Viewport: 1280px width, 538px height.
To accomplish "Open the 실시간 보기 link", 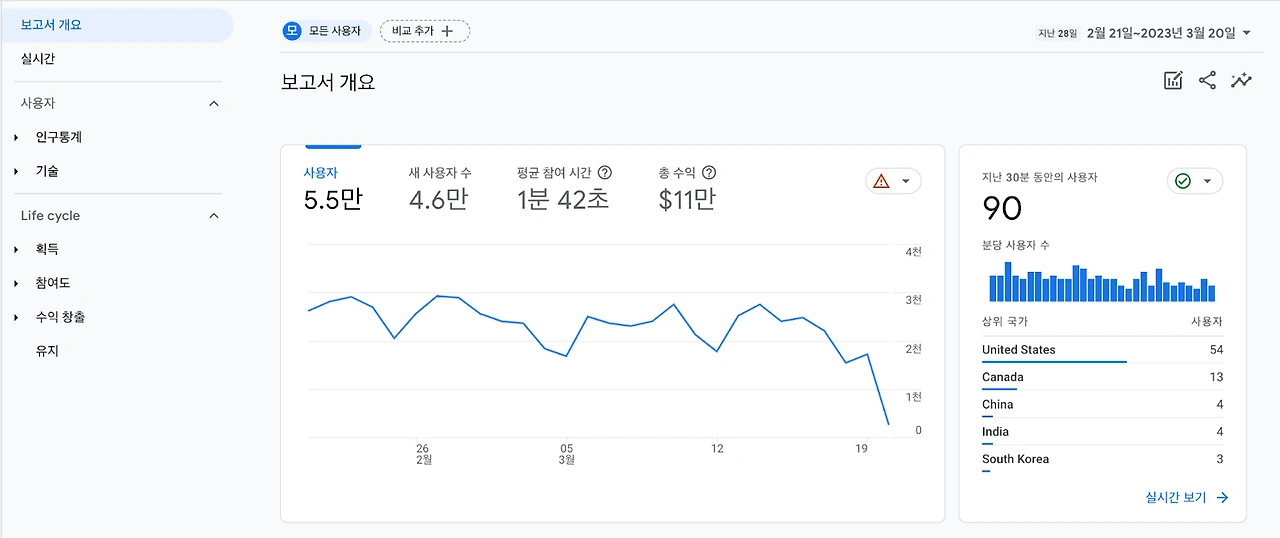I will coord(1187,497).
